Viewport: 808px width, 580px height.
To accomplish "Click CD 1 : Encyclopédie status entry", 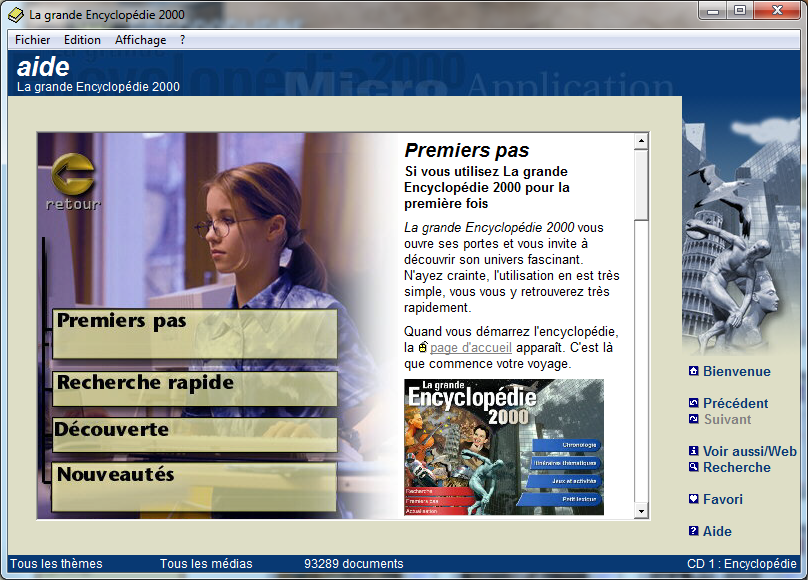I will 742,564.
